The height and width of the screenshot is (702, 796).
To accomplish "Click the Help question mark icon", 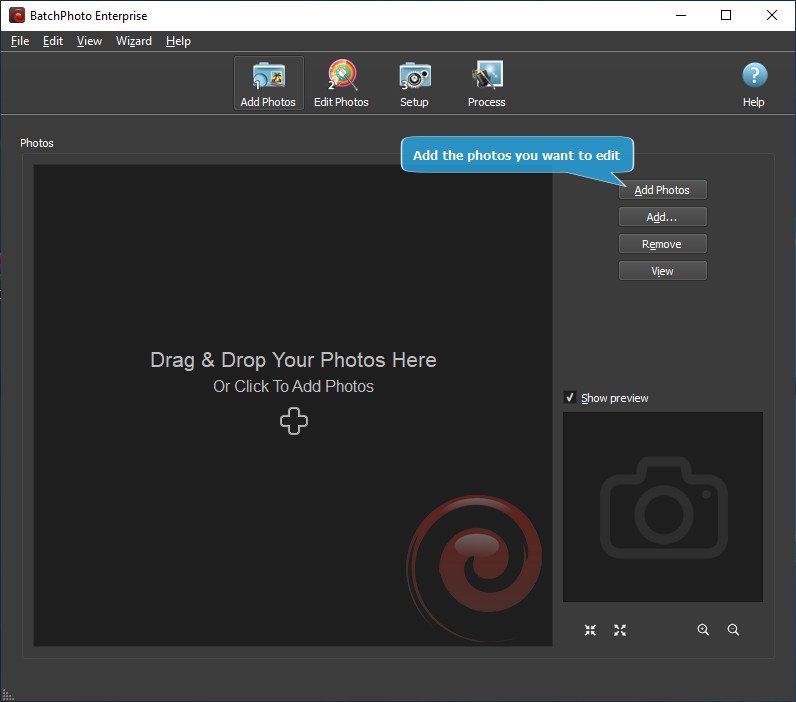I will [x=754, y=75].
